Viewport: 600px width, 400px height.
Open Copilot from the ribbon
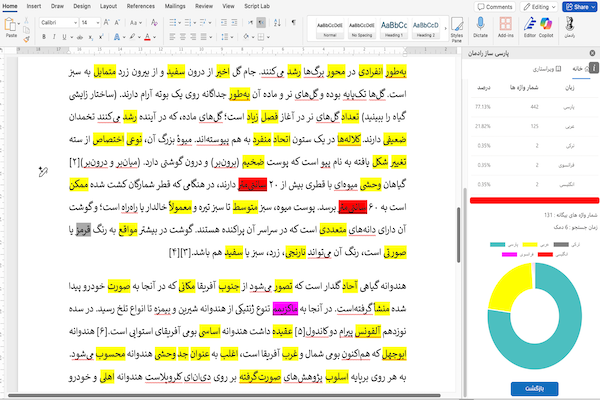(546, 27)
